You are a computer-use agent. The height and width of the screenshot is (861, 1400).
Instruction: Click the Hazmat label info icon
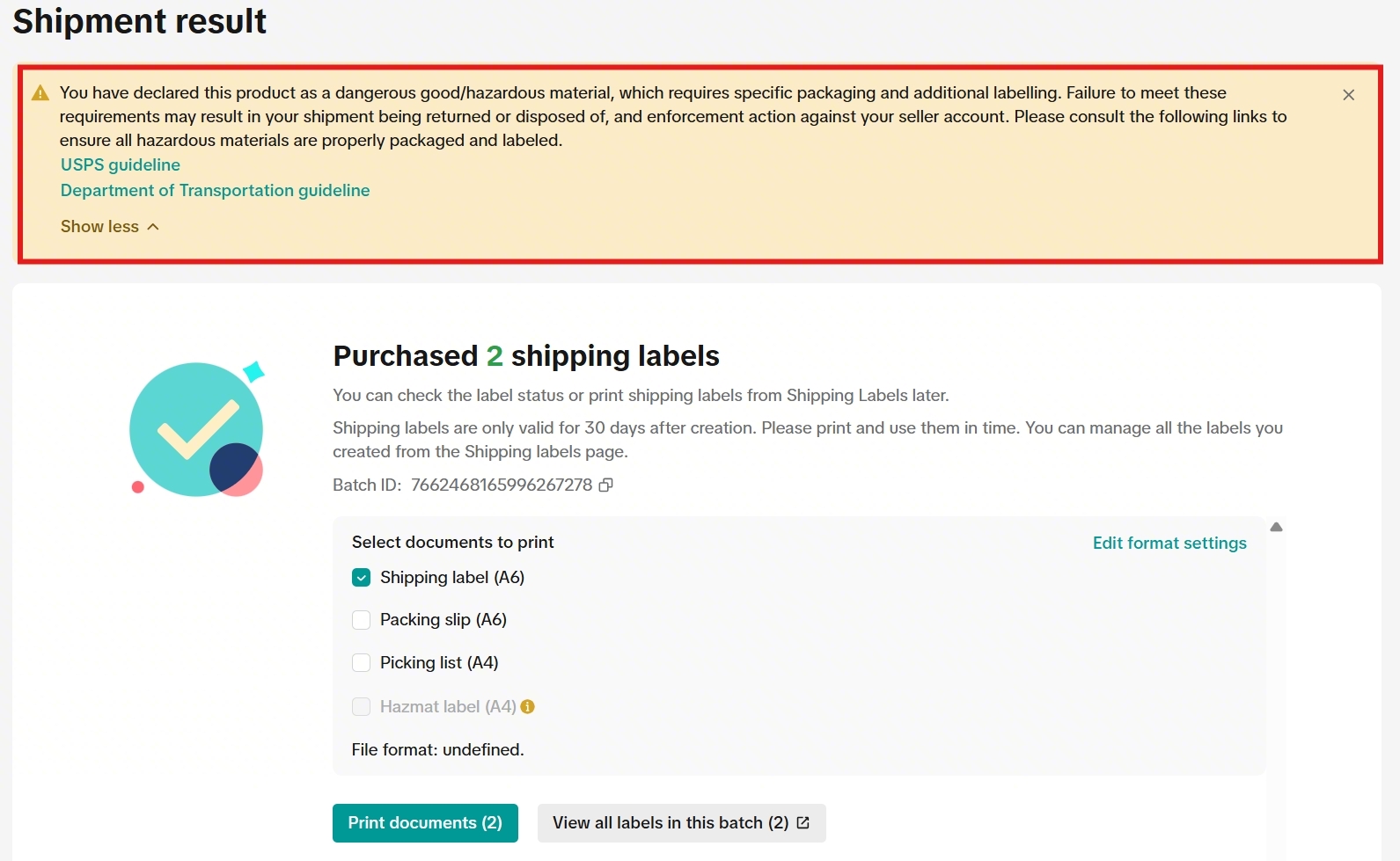click(528, 706)
